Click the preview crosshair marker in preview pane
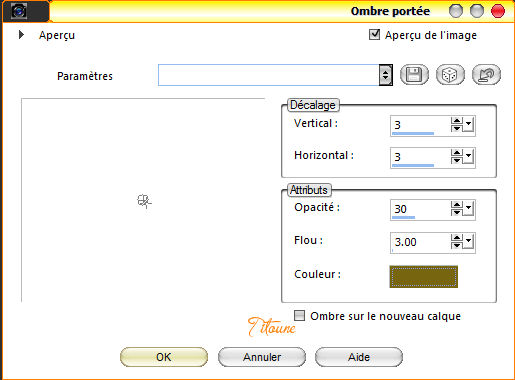The height and width of the screenshot is (380, 515). click(144, 201)
